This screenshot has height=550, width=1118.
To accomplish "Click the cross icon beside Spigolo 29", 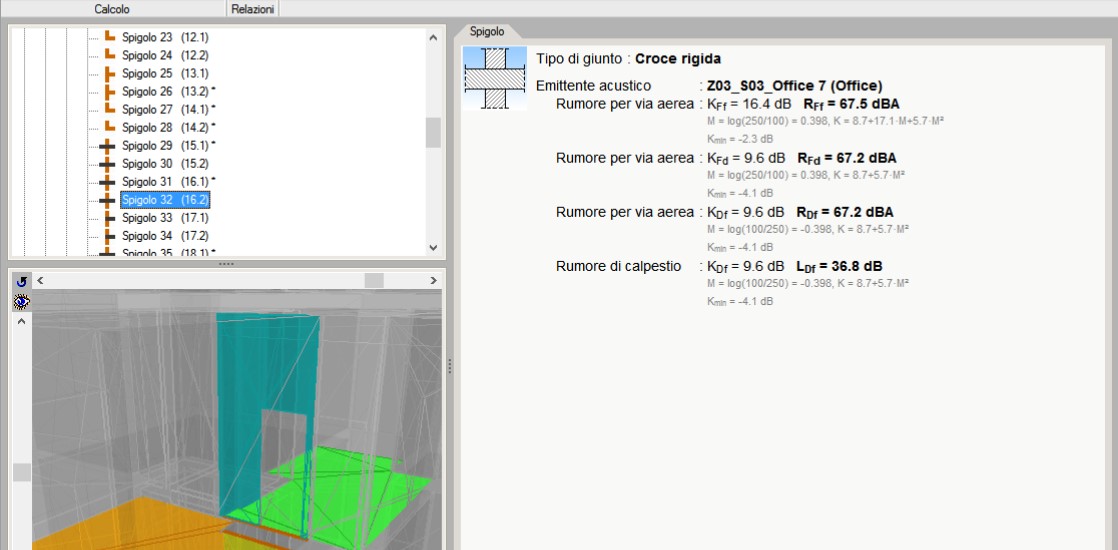I will click(109, 145).
